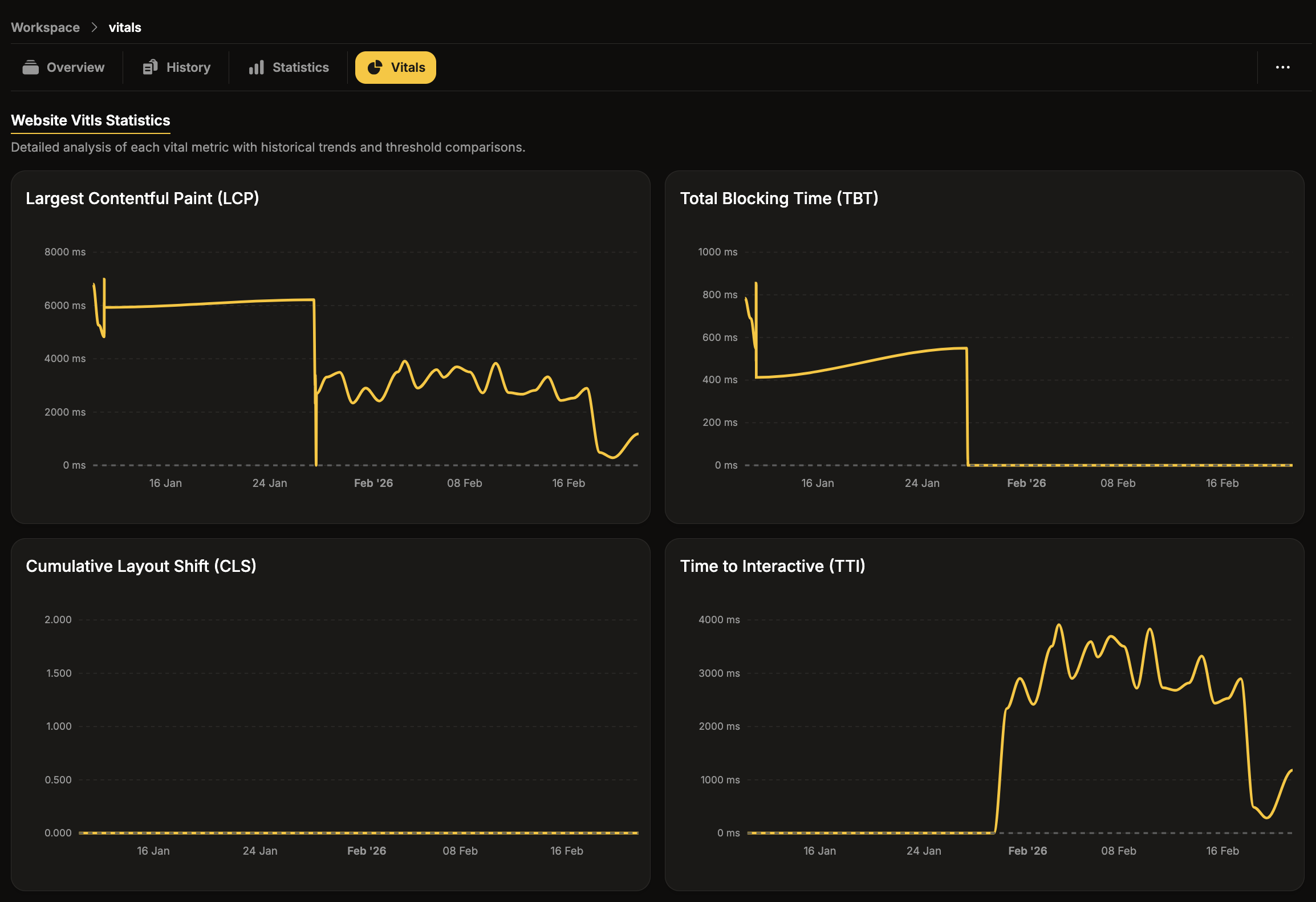Image resolution: width=1316 pixels, height=902 pixels.
Task: Click the Total Blocking Time (TBT) title
Action: [x=779, y=198]
